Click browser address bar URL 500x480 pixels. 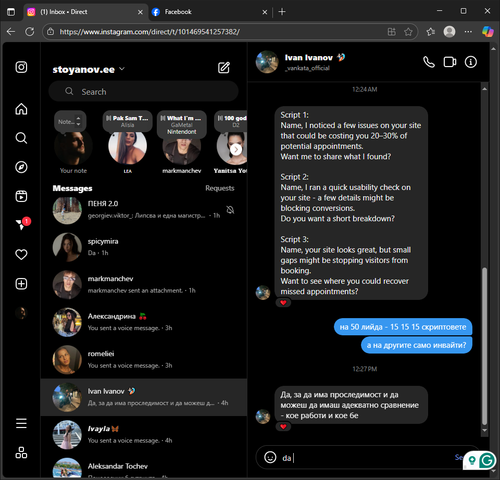[x=149, y=32]
